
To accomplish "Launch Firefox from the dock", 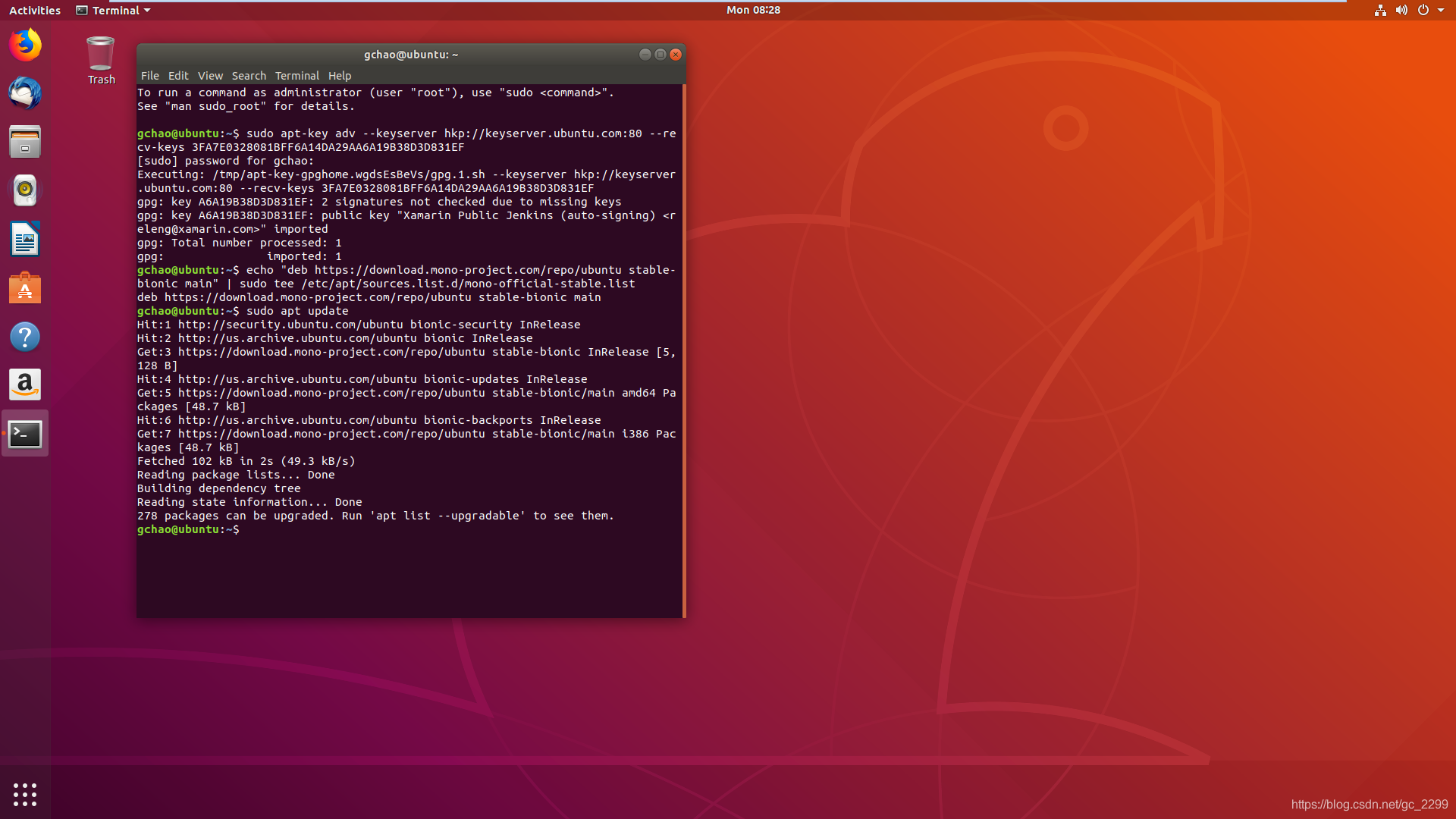I will pyautogui.click(x=25, y=45).
